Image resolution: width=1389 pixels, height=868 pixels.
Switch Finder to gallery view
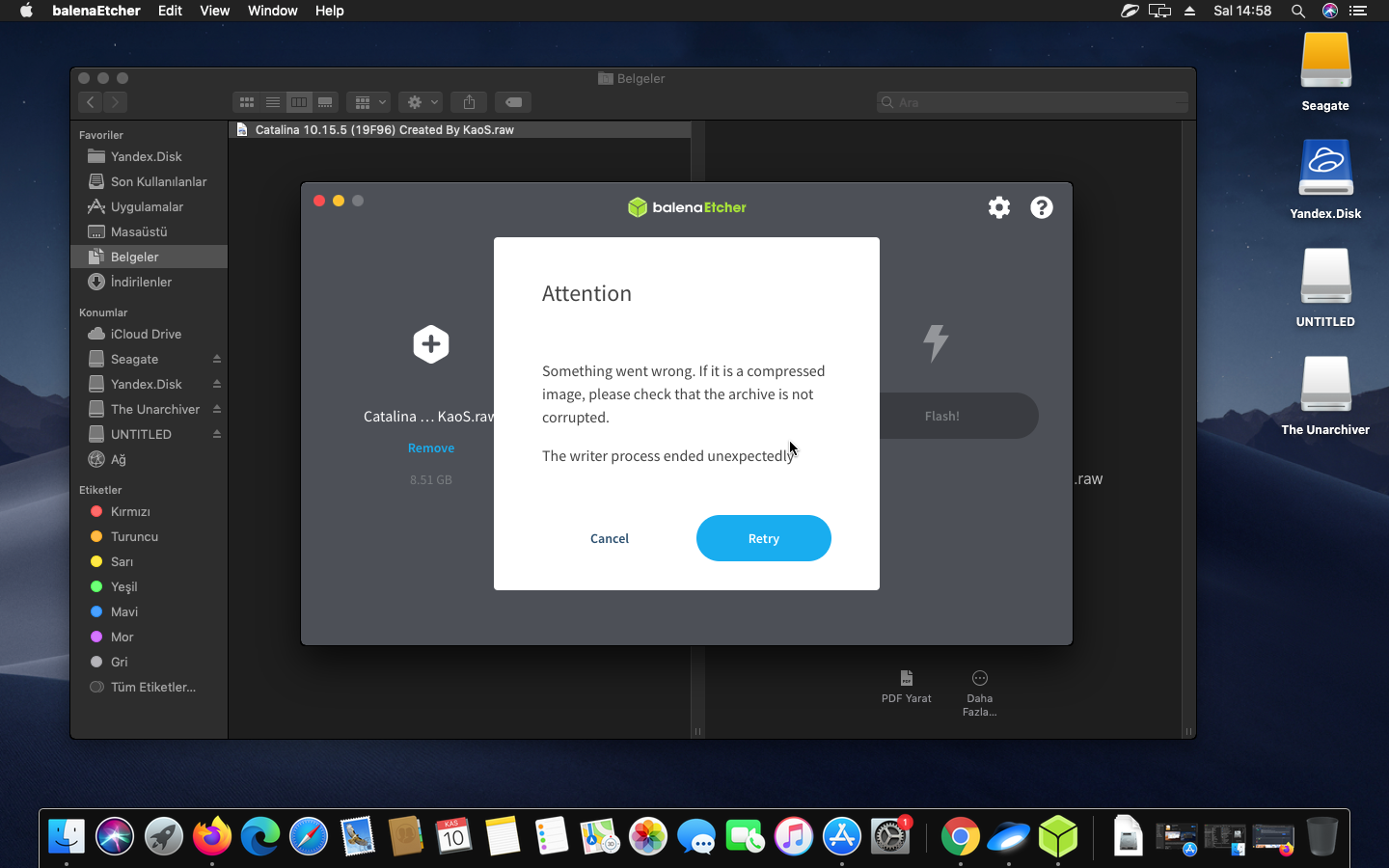pyautogui.click(x=325, y=102)
